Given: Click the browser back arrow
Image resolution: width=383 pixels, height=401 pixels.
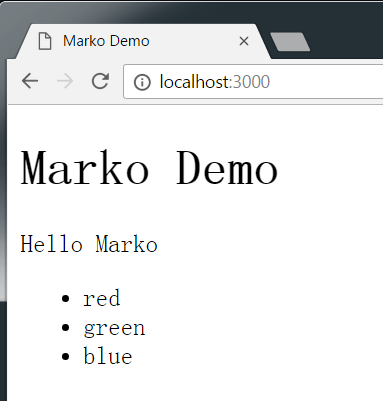Looking at the screenshot, I should coord(30,81).
